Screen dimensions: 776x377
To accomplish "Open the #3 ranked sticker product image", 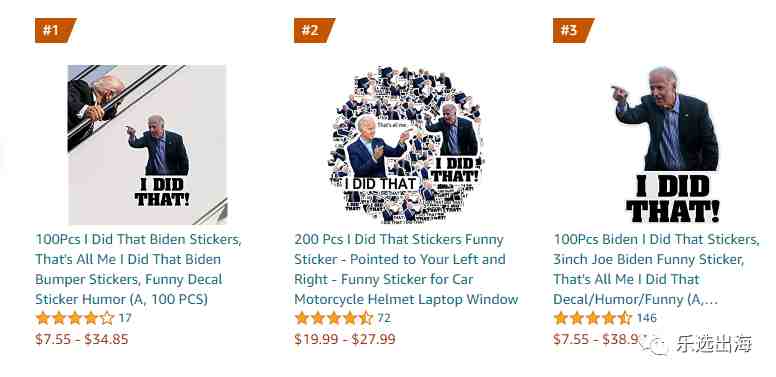I will click(665, 144).
